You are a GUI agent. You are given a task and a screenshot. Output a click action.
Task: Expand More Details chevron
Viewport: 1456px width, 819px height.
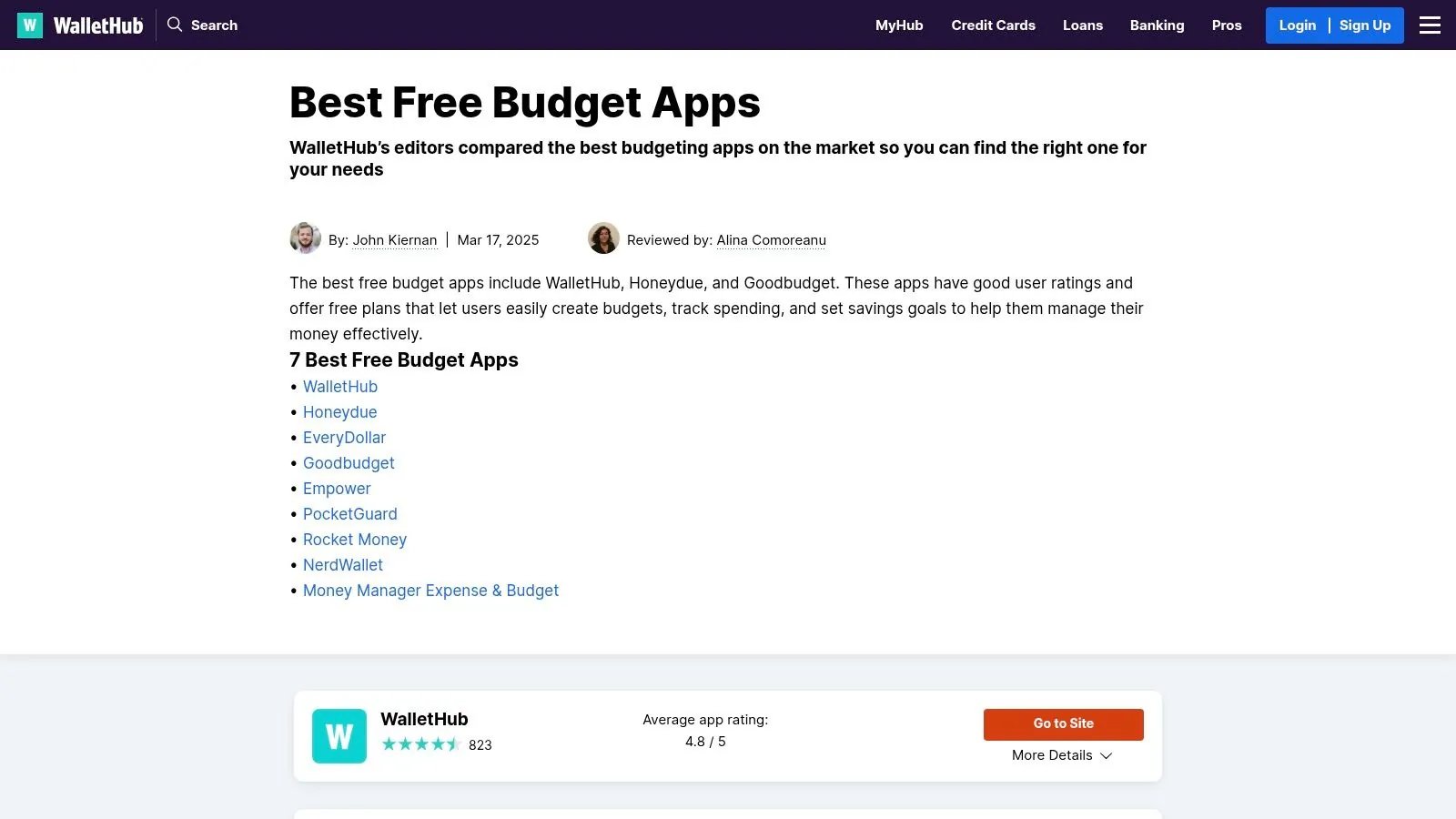[1107, 755]
